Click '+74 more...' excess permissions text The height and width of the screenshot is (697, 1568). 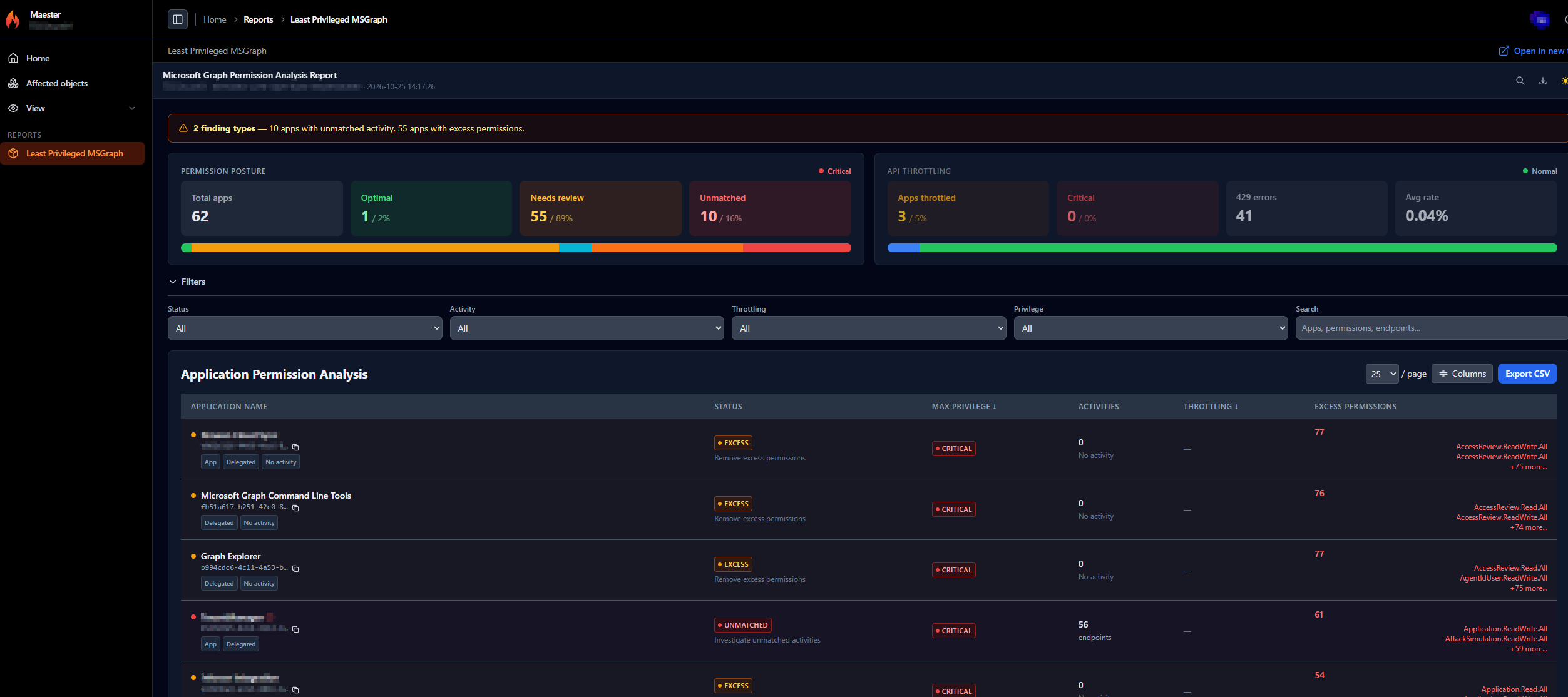[1528, 527]
